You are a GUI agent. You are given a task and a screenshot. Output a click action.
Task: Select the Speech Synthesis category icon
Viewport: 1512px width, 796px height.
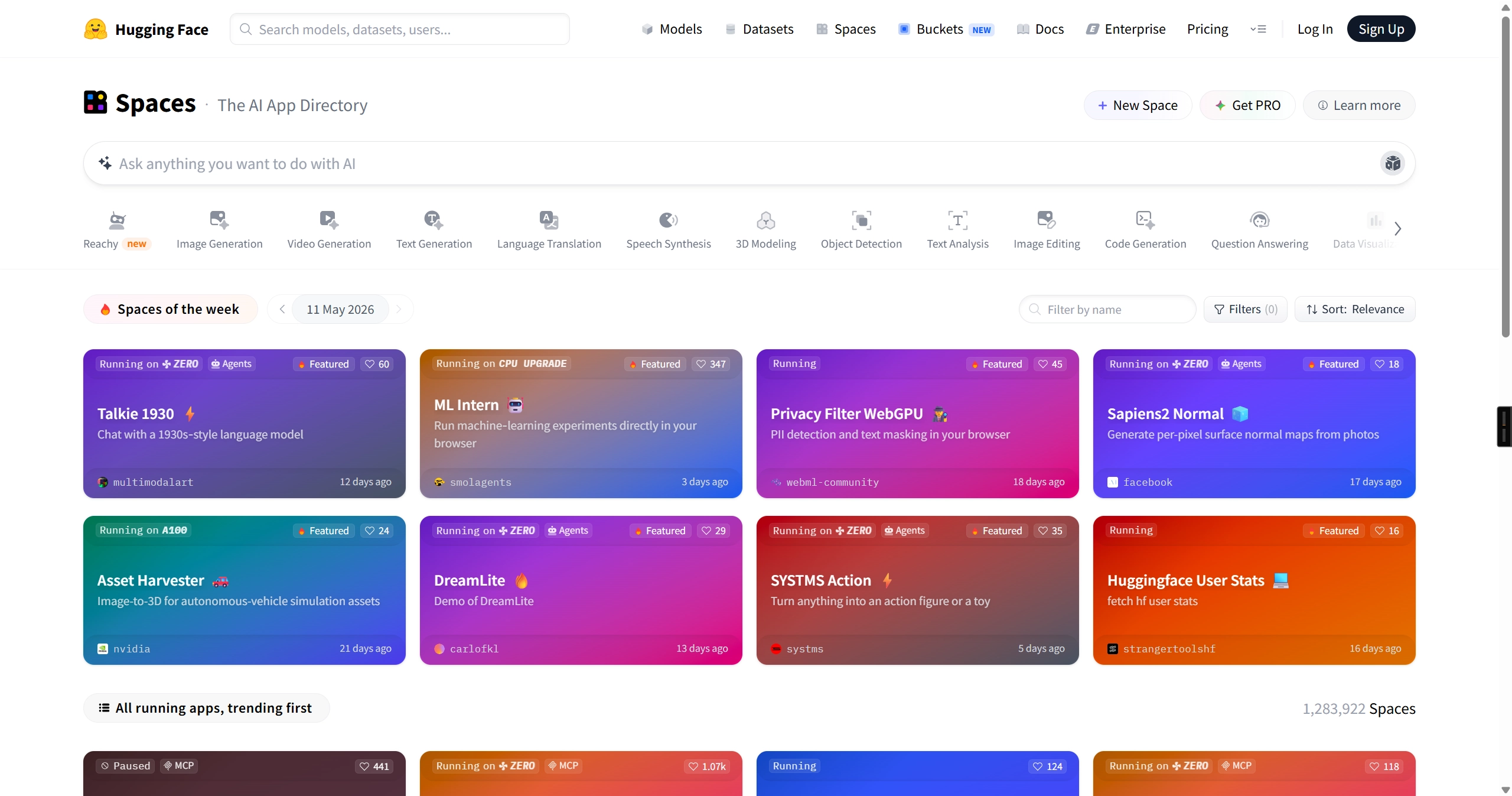click(668, 220)
